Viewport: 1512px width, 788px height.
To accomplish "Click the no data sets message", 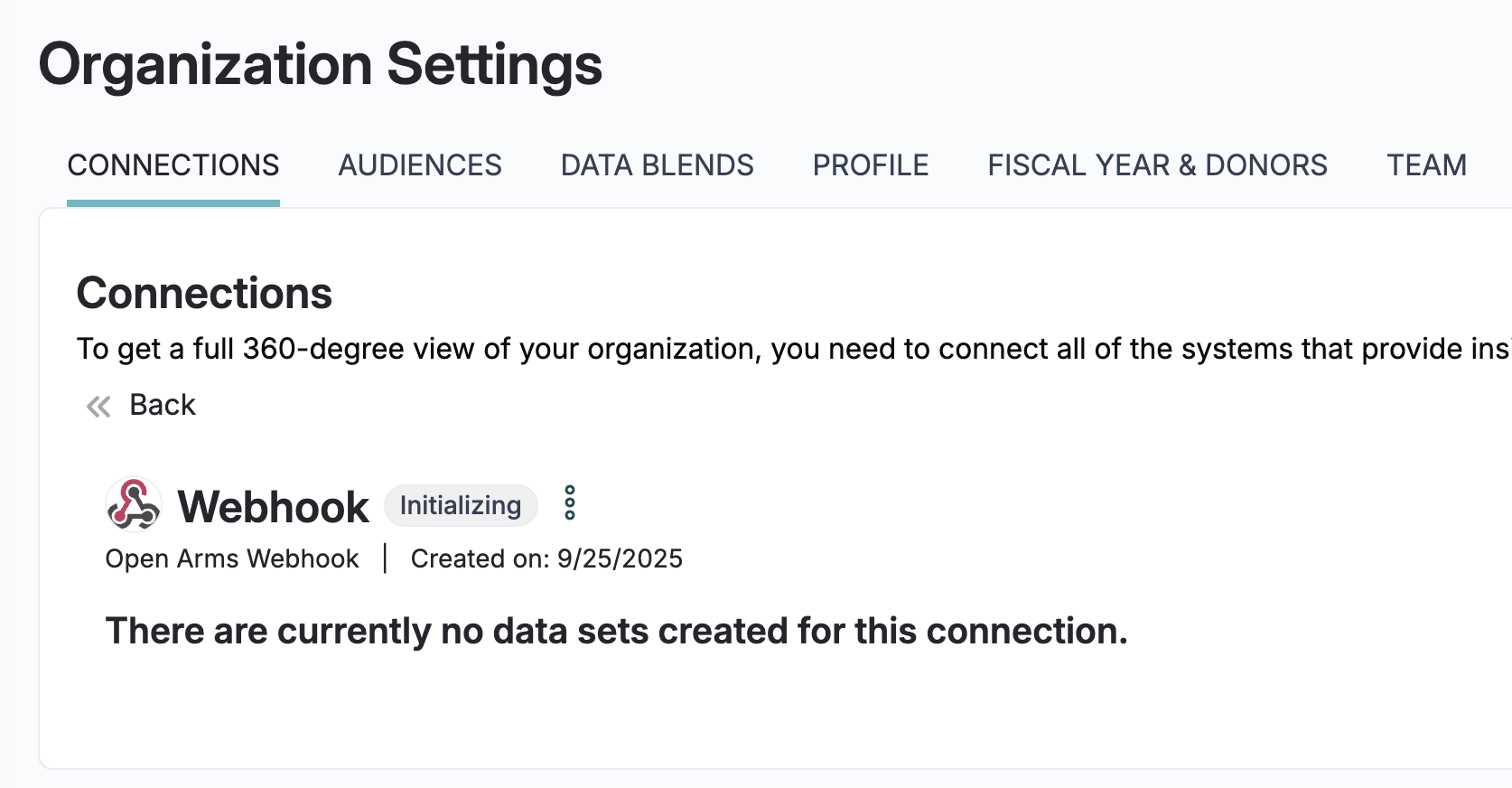I will 616,631.
